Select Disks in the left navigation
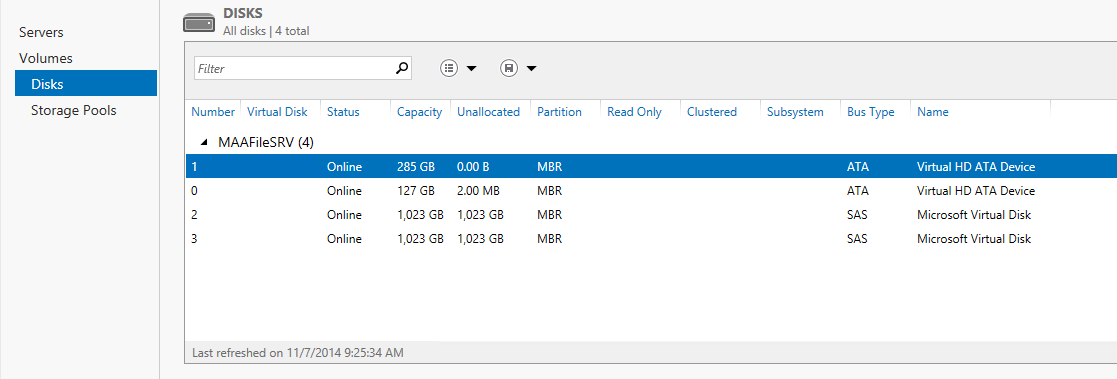The image size is (1117, 379). coord(86,83)
